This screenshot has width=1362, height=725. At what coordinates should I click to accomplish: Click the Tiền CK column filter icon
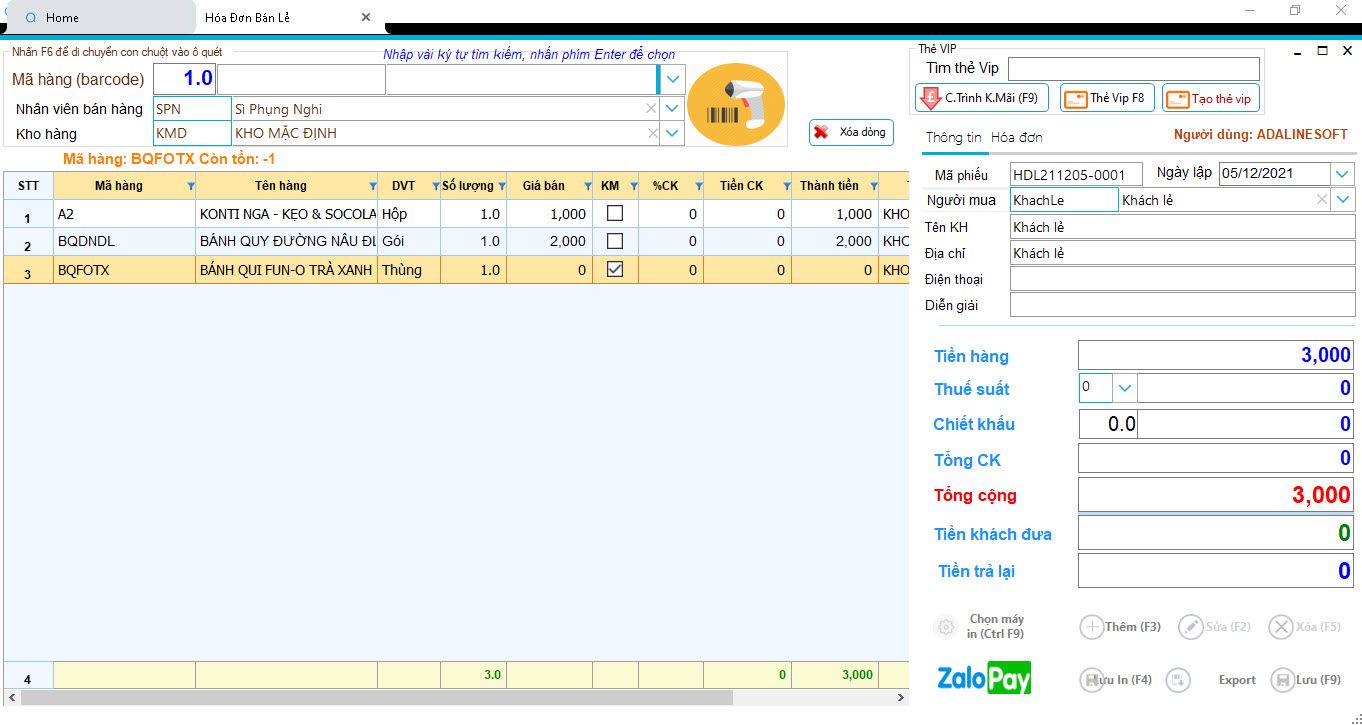click(787, 186)
